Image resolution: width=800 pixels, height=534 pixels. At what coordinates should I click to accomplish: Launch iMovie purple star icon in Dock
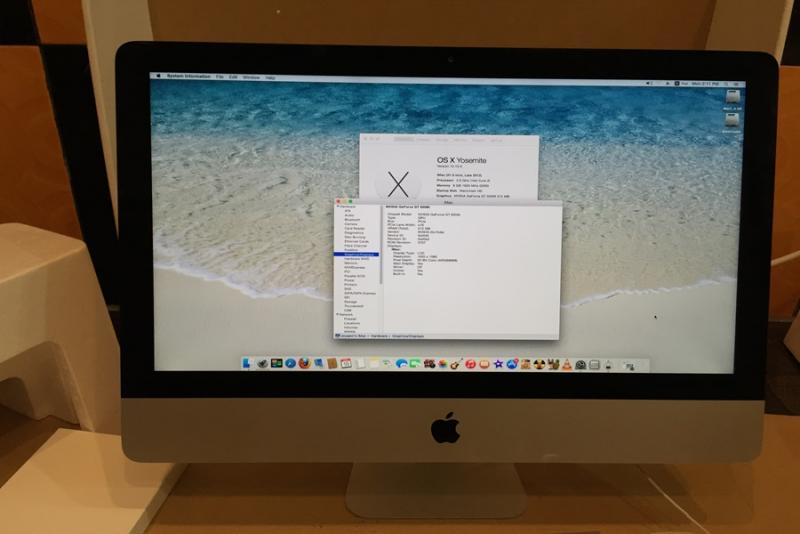pyautogui.click(x=498, y=364)
